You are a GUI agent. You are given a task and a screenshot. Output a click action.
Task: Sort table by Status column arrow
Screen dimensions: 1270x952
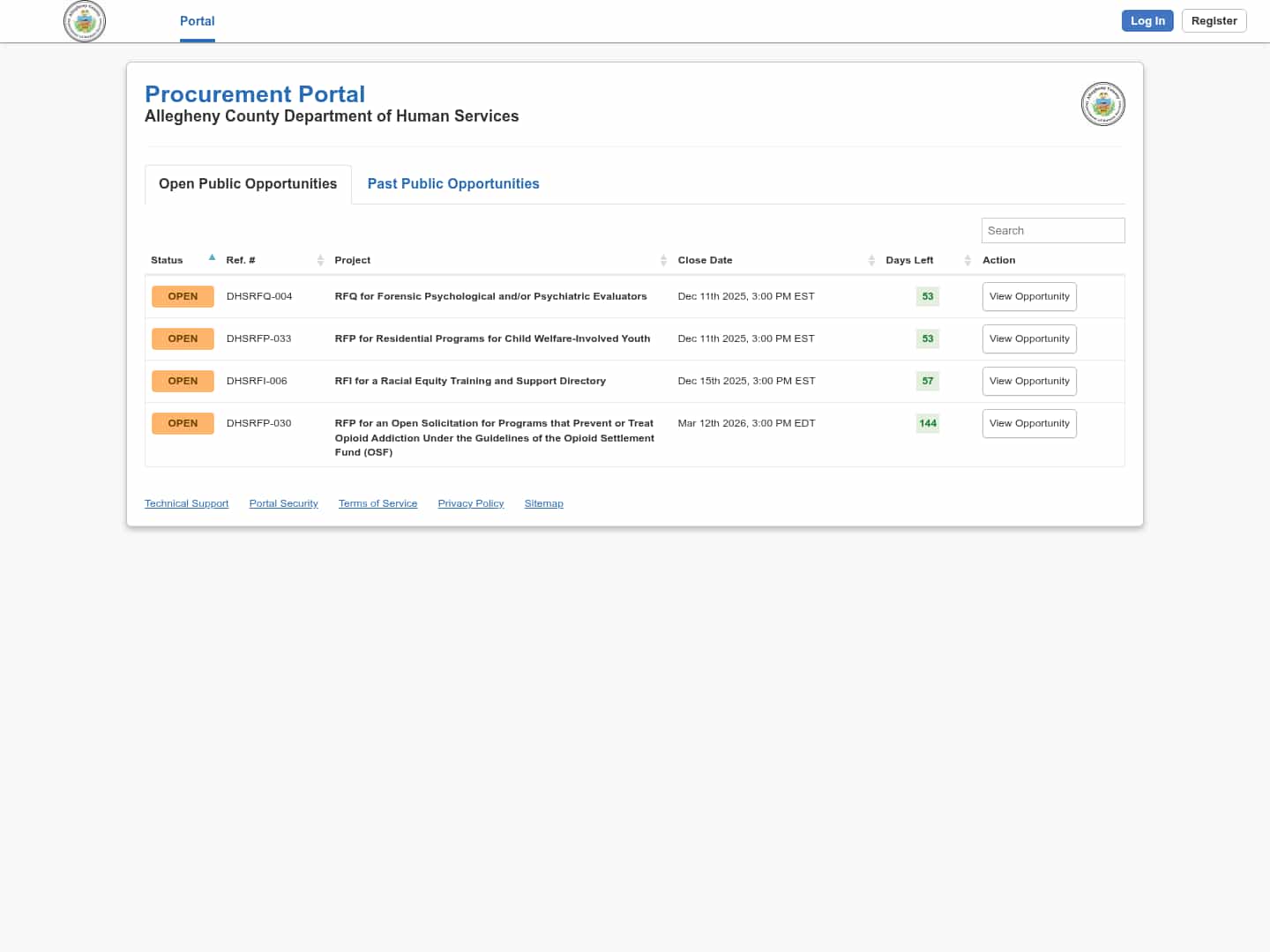point(212,258)
